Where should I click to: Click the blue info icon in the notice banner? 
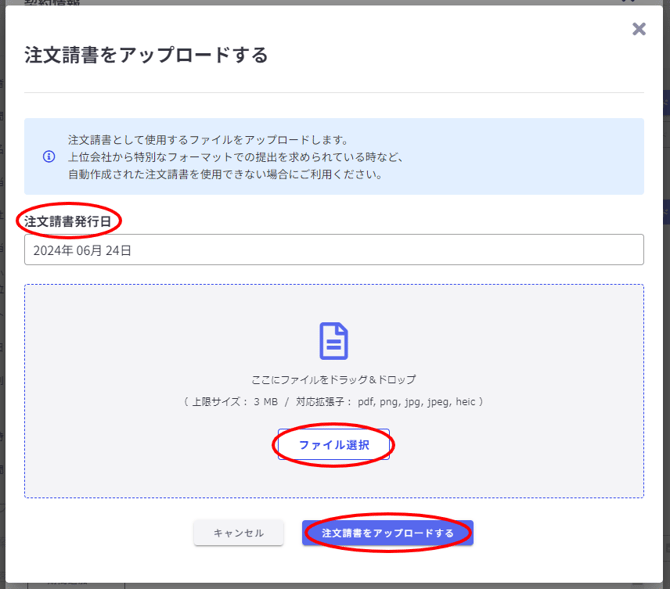click(48, 157)
